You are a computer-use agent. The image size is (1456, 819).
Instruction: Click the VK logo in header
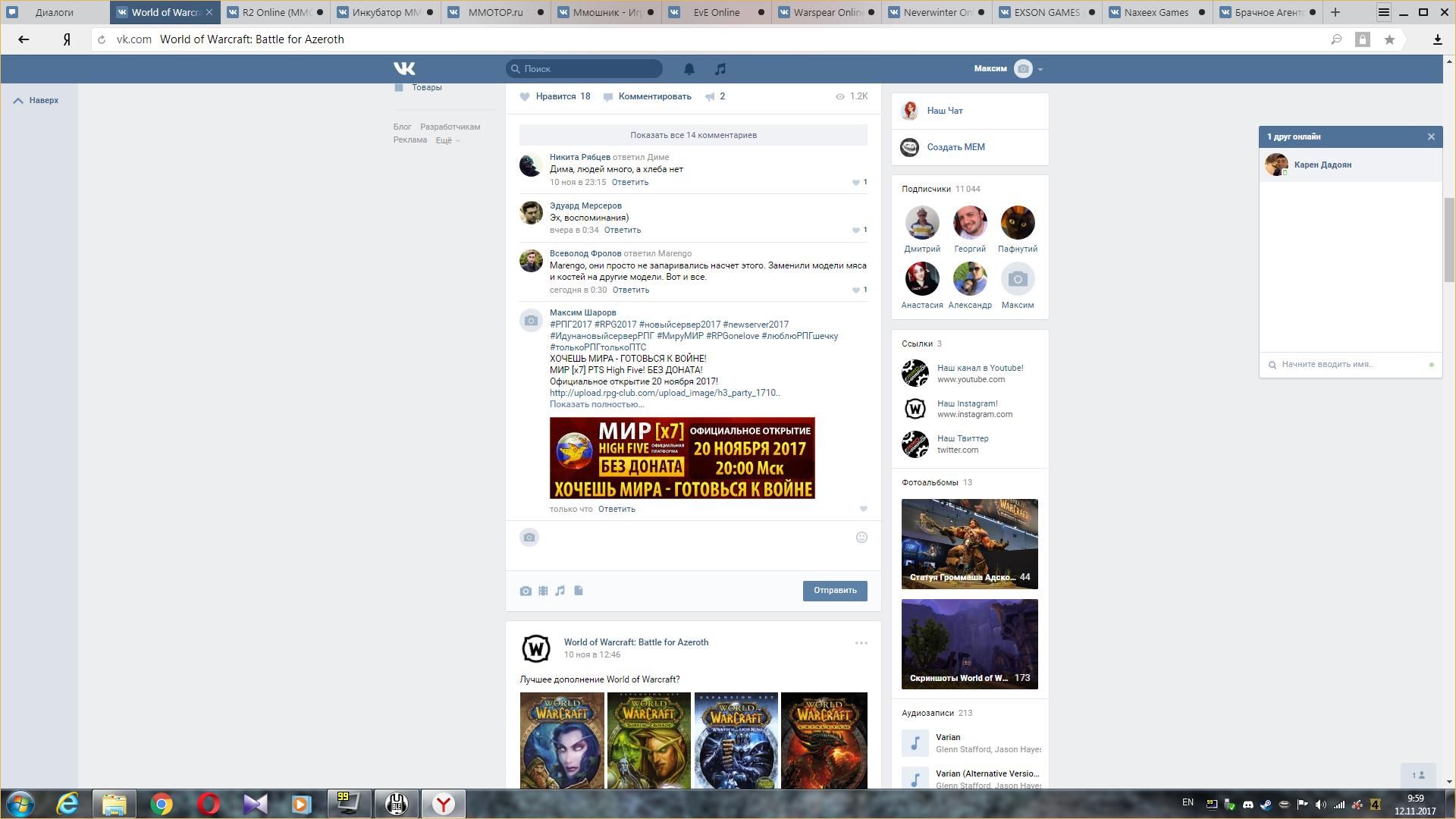pos(404,69)
